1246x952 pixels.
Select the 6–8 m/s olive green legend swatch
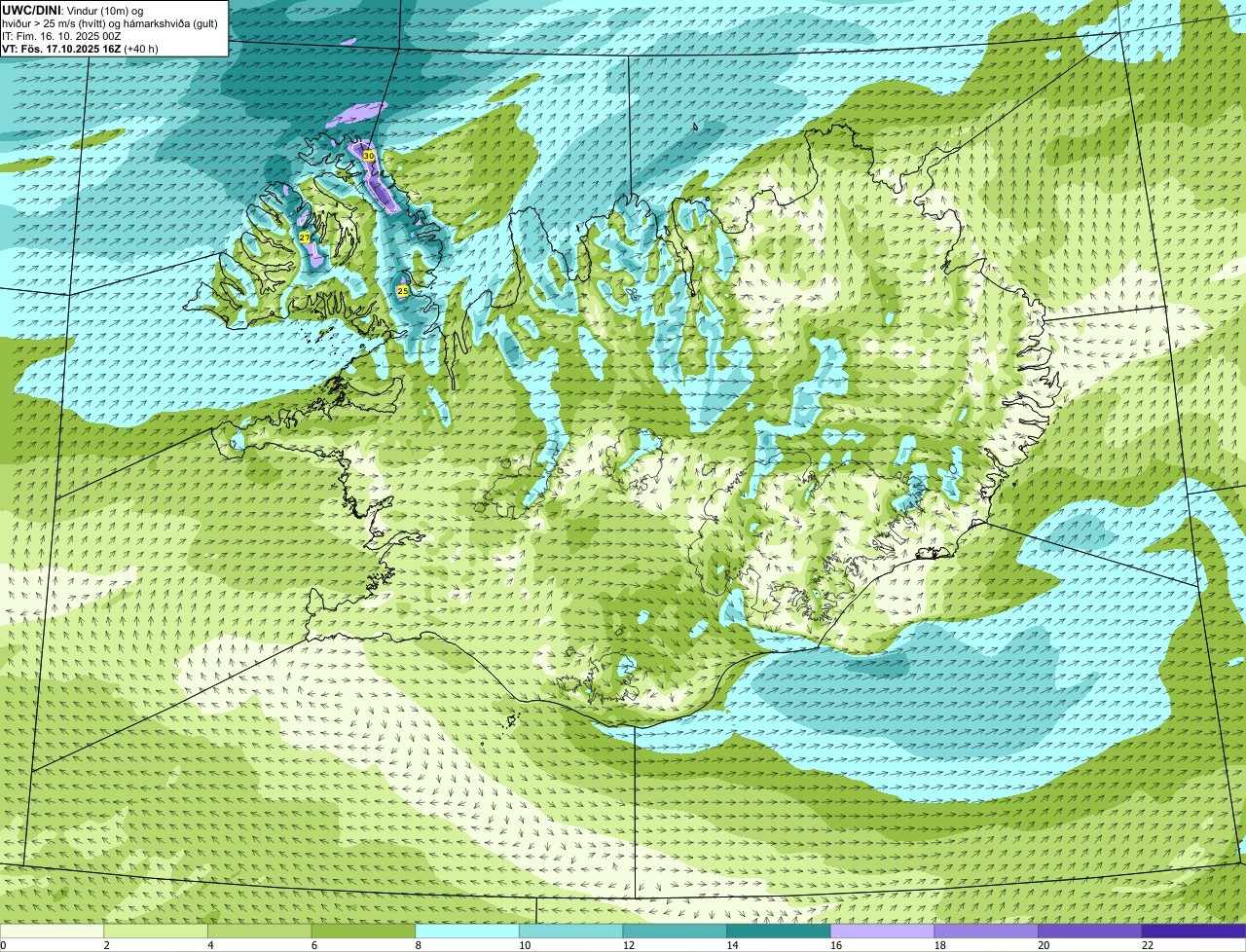click(363, 931)
